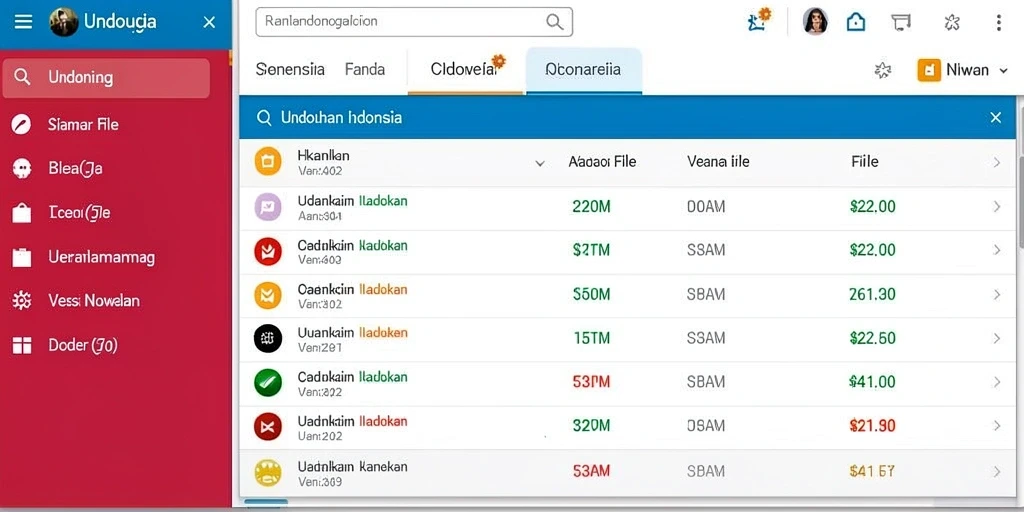Click the Vessi Nowelan gear icon
Screen dimensions: 1024x512
(x=22, y=301)
